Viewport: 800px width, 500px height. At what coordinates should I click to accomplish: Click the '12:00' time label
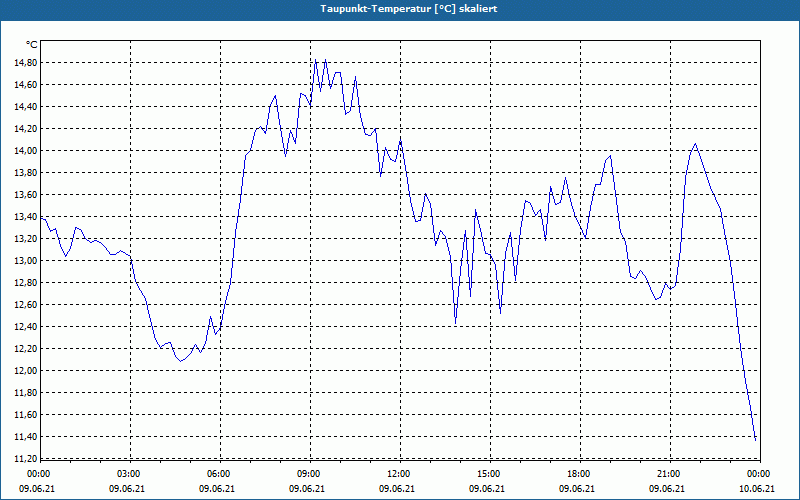(398, 473)
